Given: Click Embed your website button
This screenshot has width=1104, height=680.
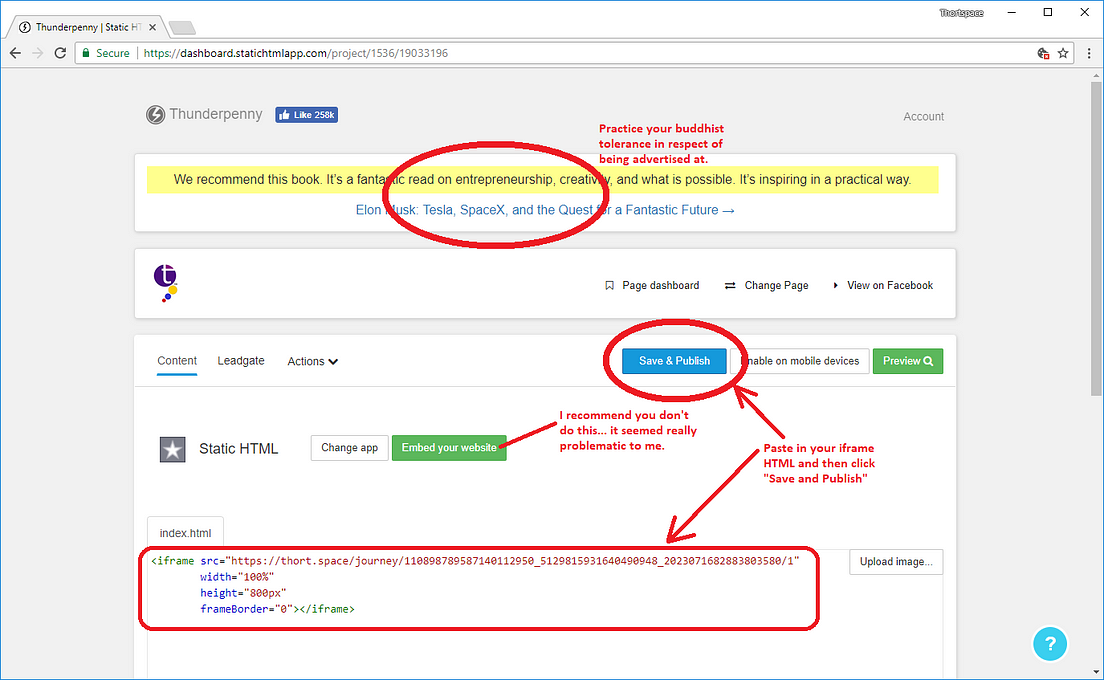Looking at the screenshot, I should [x=448, y=448].
